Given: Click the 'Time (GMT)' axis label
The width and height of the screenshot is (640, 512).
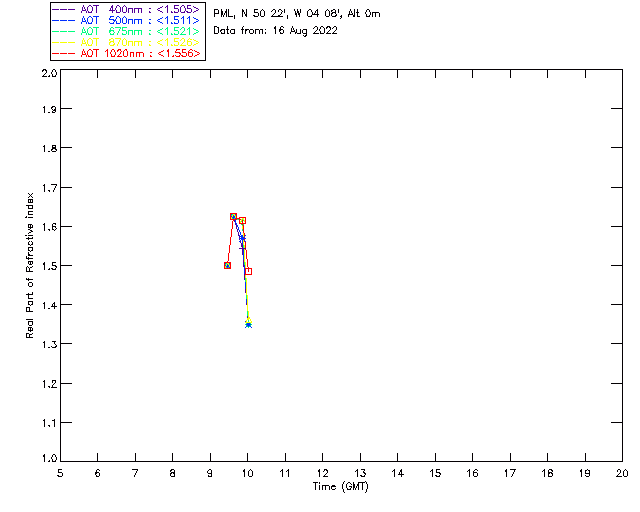Looking at the screenshot, I should [x=340, y=487].
